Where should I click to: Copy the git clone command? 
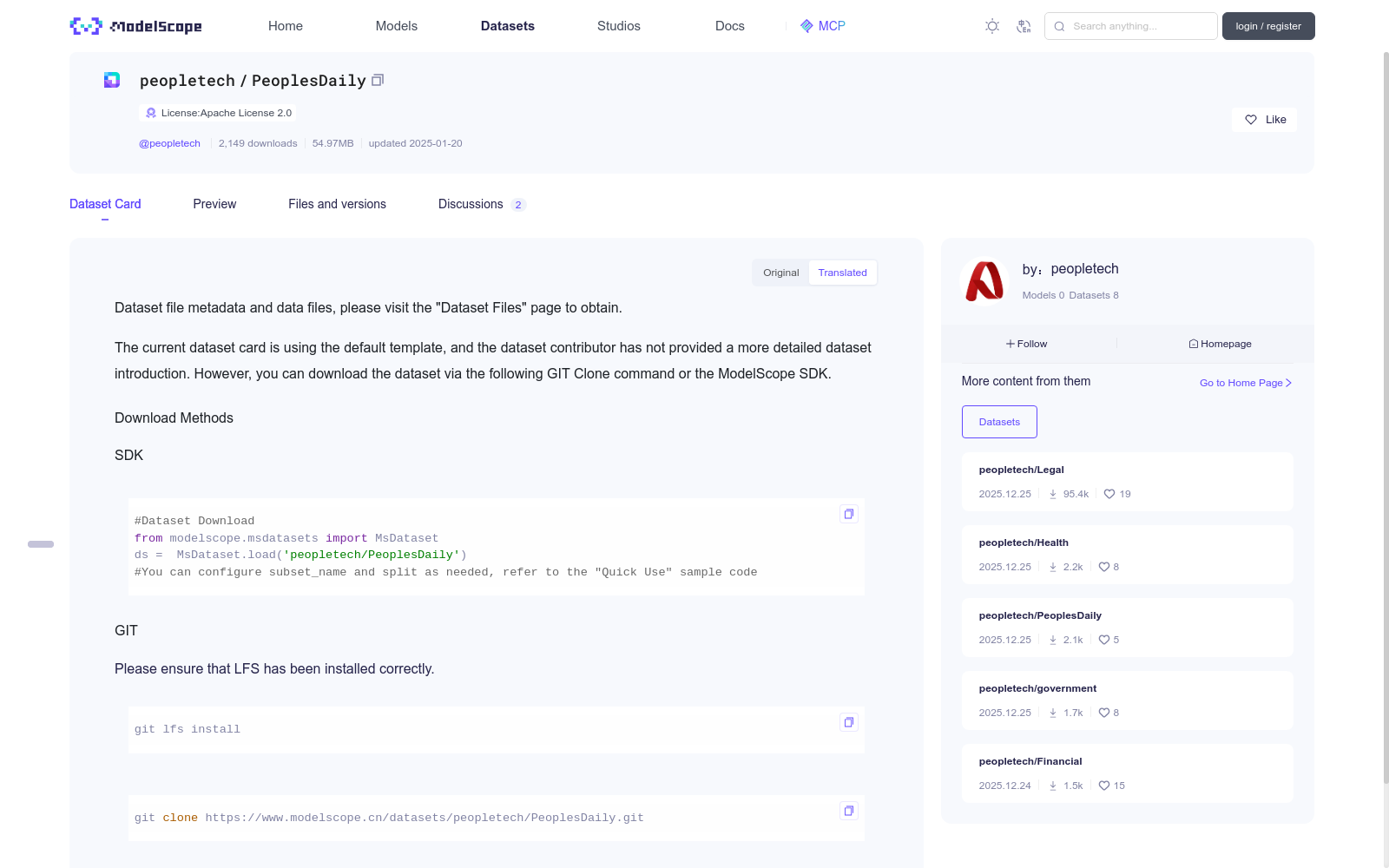(x=848, y=811)
